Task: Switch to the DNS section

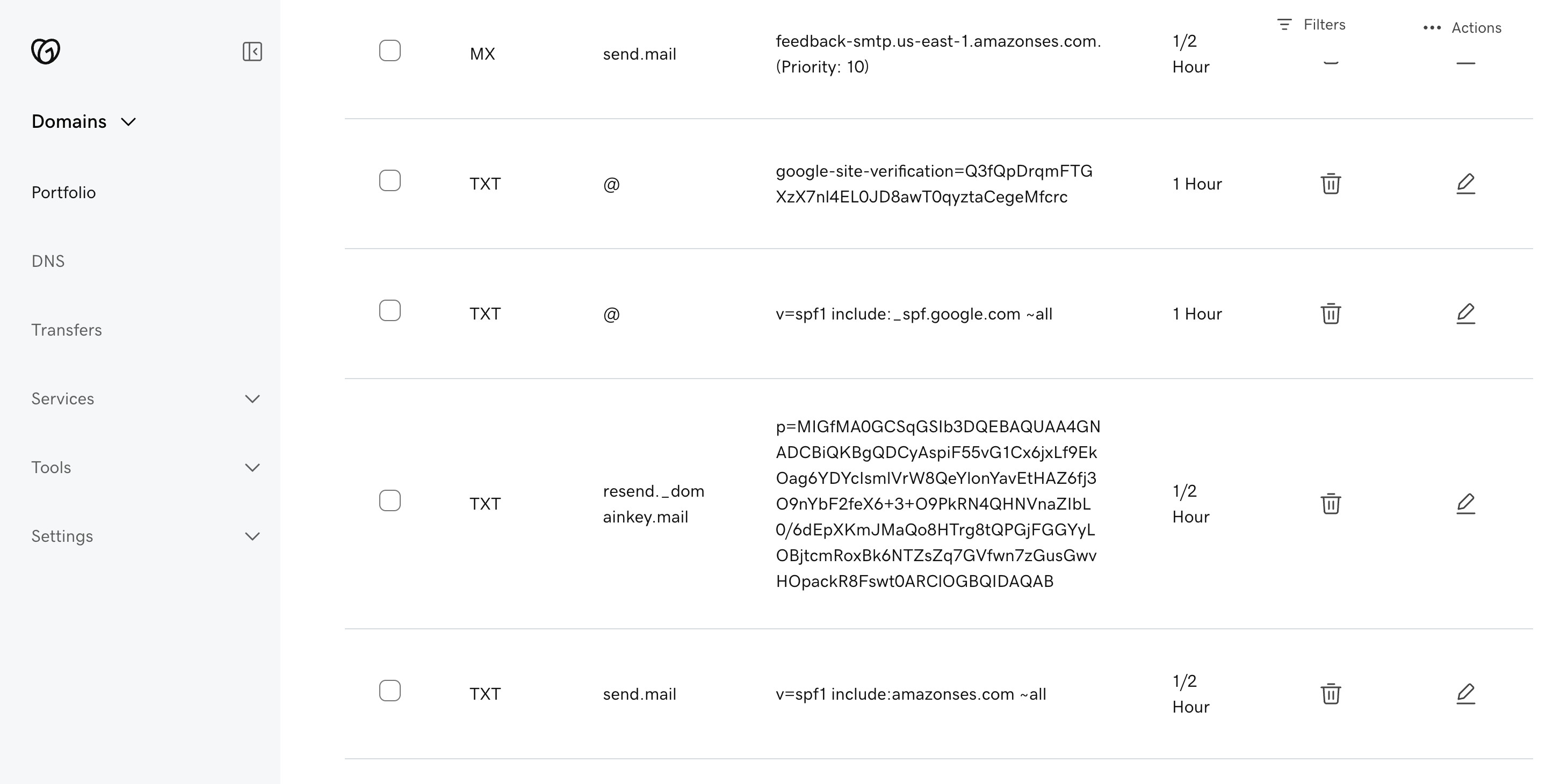Action: pyautogui.click(x=48, y=261)
